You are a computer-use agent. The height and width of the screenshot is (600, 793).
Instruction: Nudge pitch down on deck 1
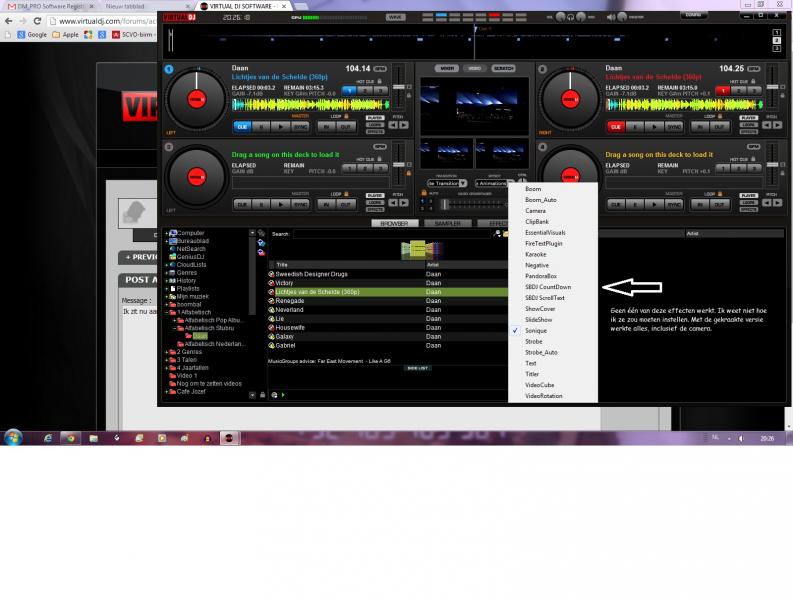tap(393, 125)
